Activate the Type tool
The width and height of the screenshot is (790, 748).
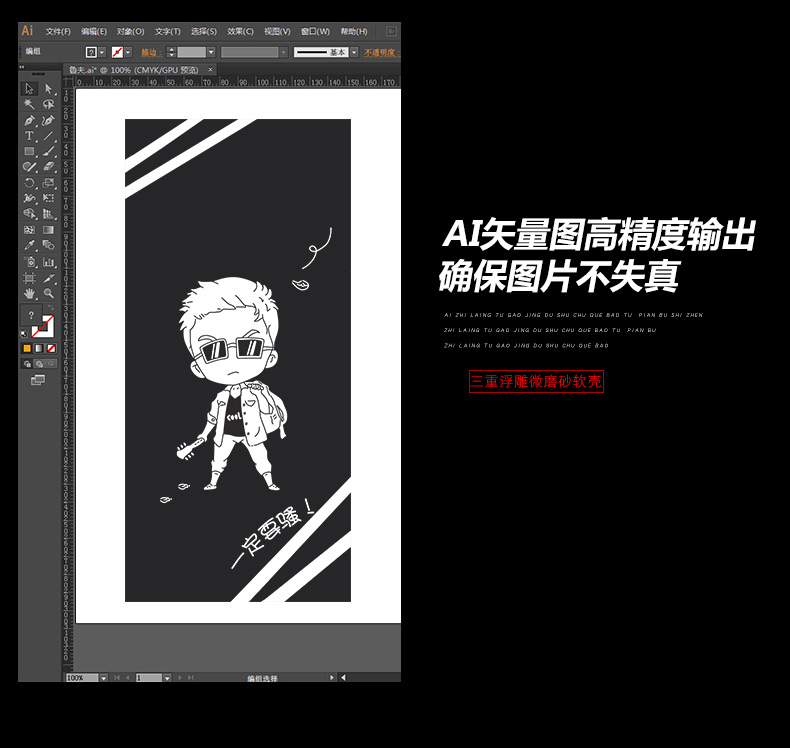point(29,136)
